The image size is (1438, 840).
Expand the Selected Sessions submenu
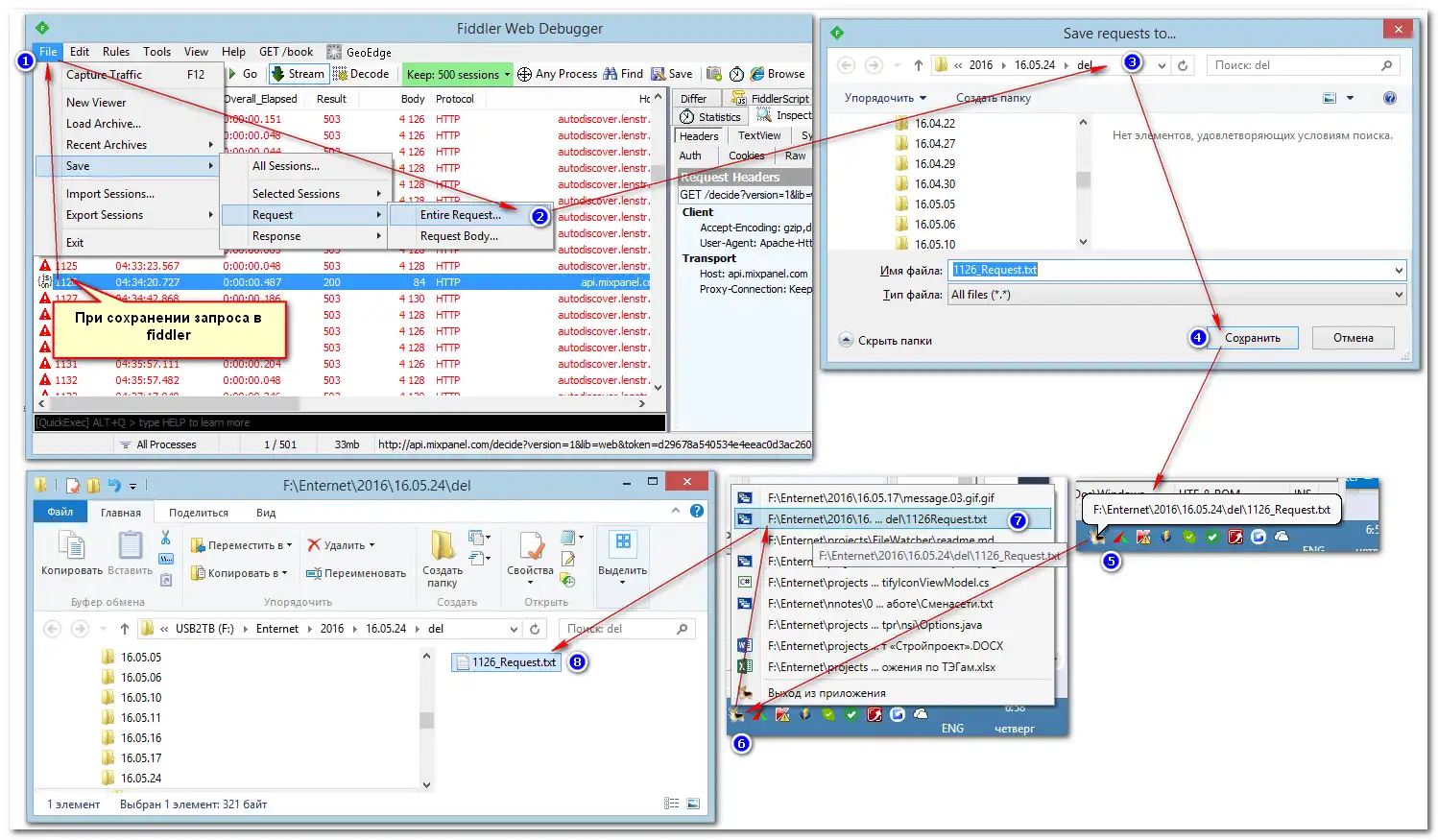tap(304, 194)
